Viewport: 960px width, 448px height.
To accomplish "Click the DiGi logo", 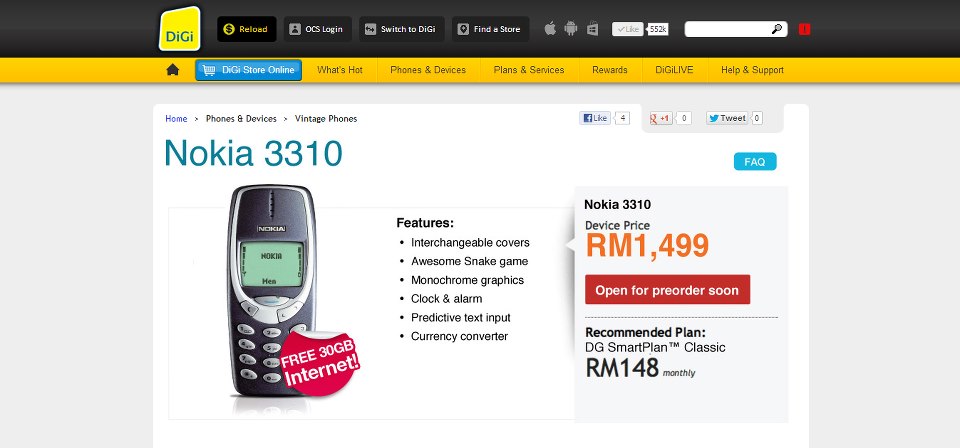I will coord(179,29).
